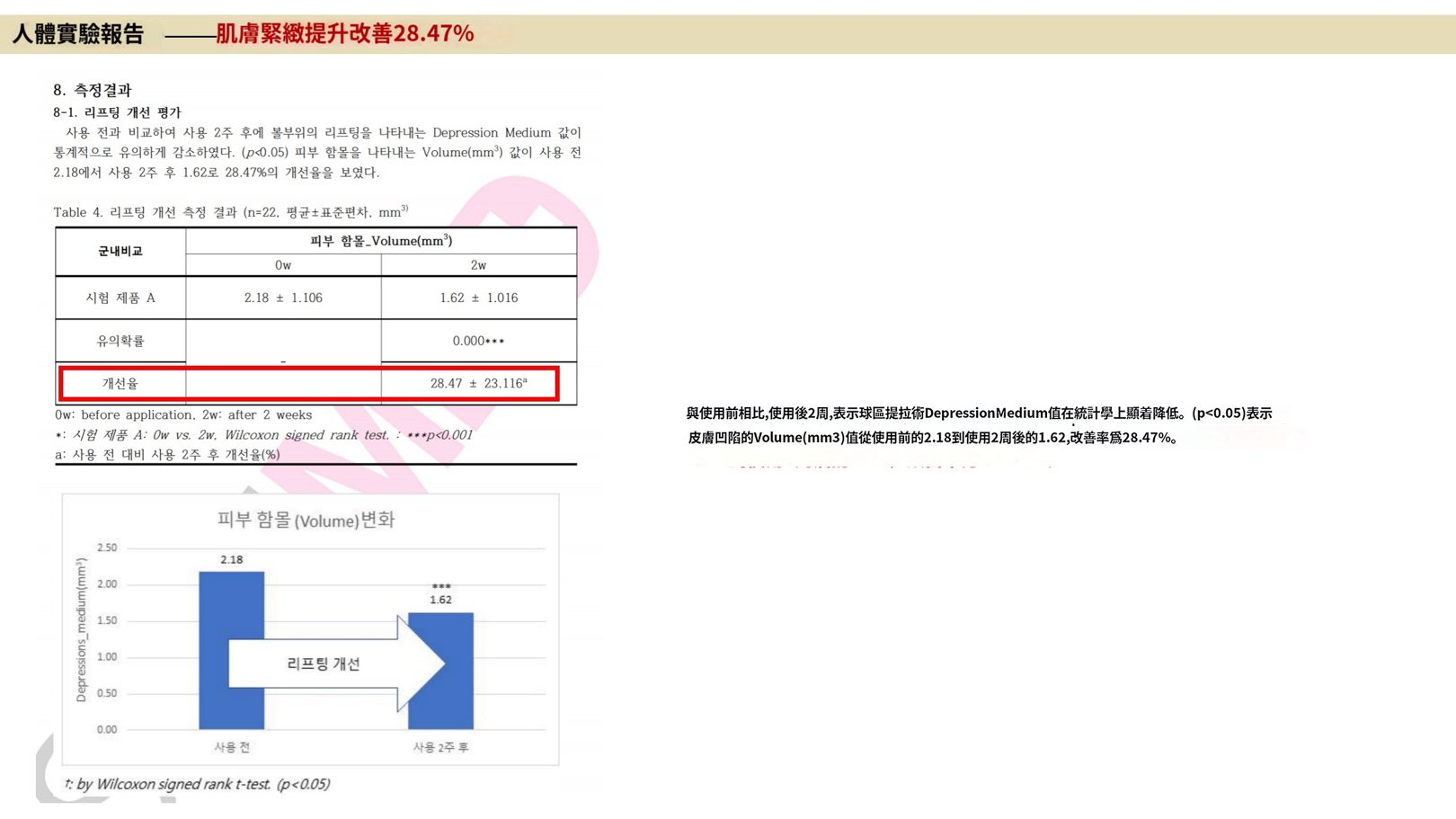Image resolution: width=1456 pixels, height=819 pixels.
Task: Click the table cell 2.18 ± 1.106
Action: point(283,298)
